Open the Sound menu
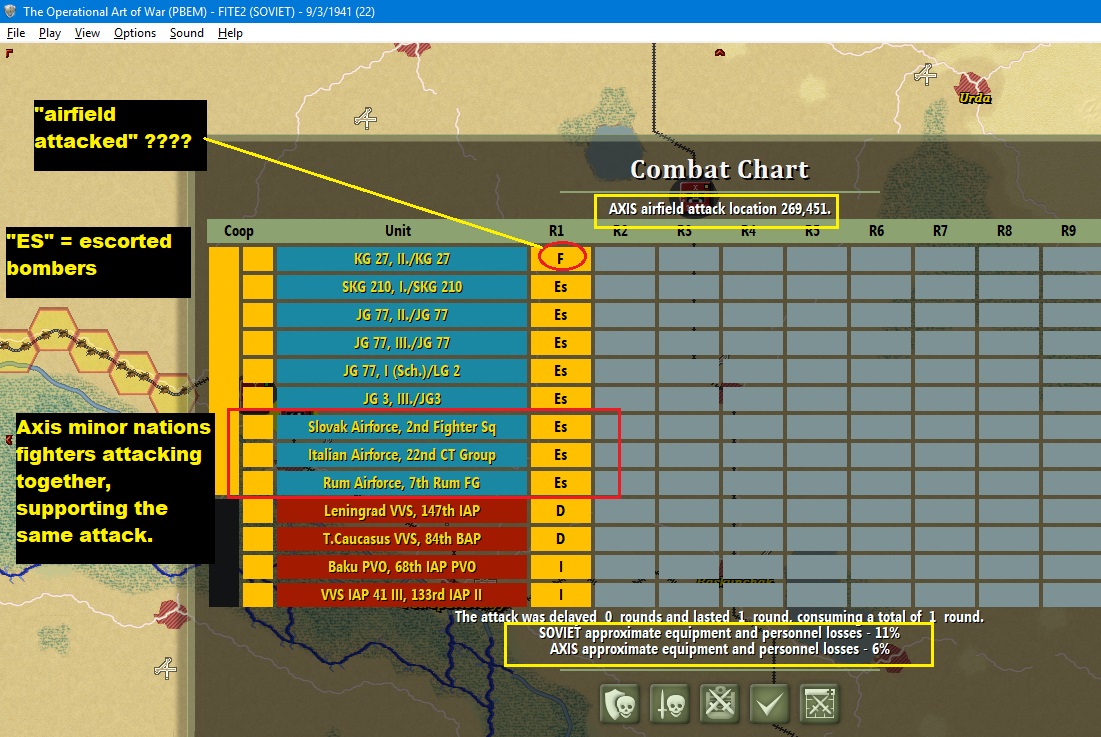Viewport: 1101px width, 737px height. (x=187, y=33)
